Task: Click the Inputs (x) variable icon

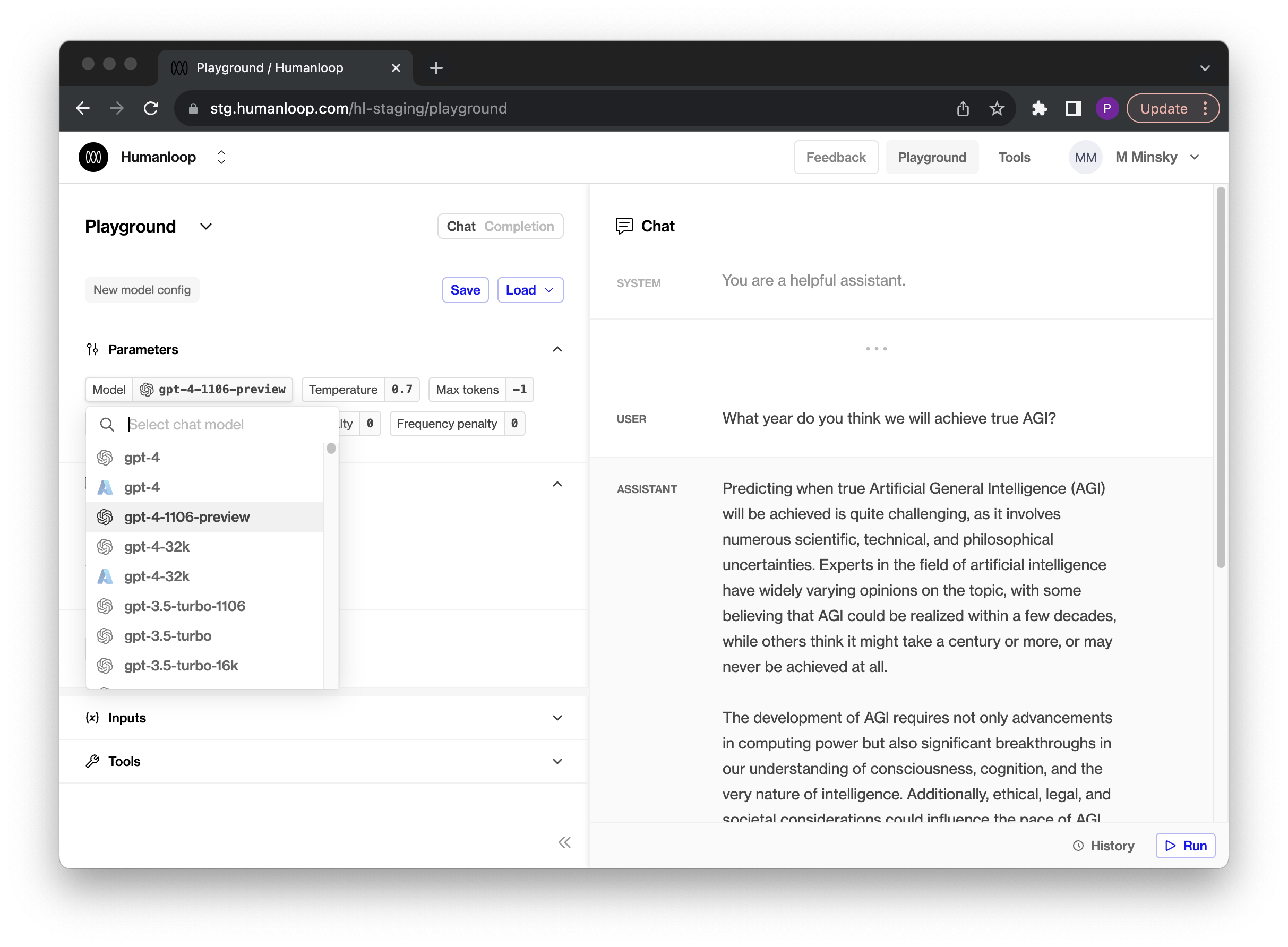Action: point(92,718)
